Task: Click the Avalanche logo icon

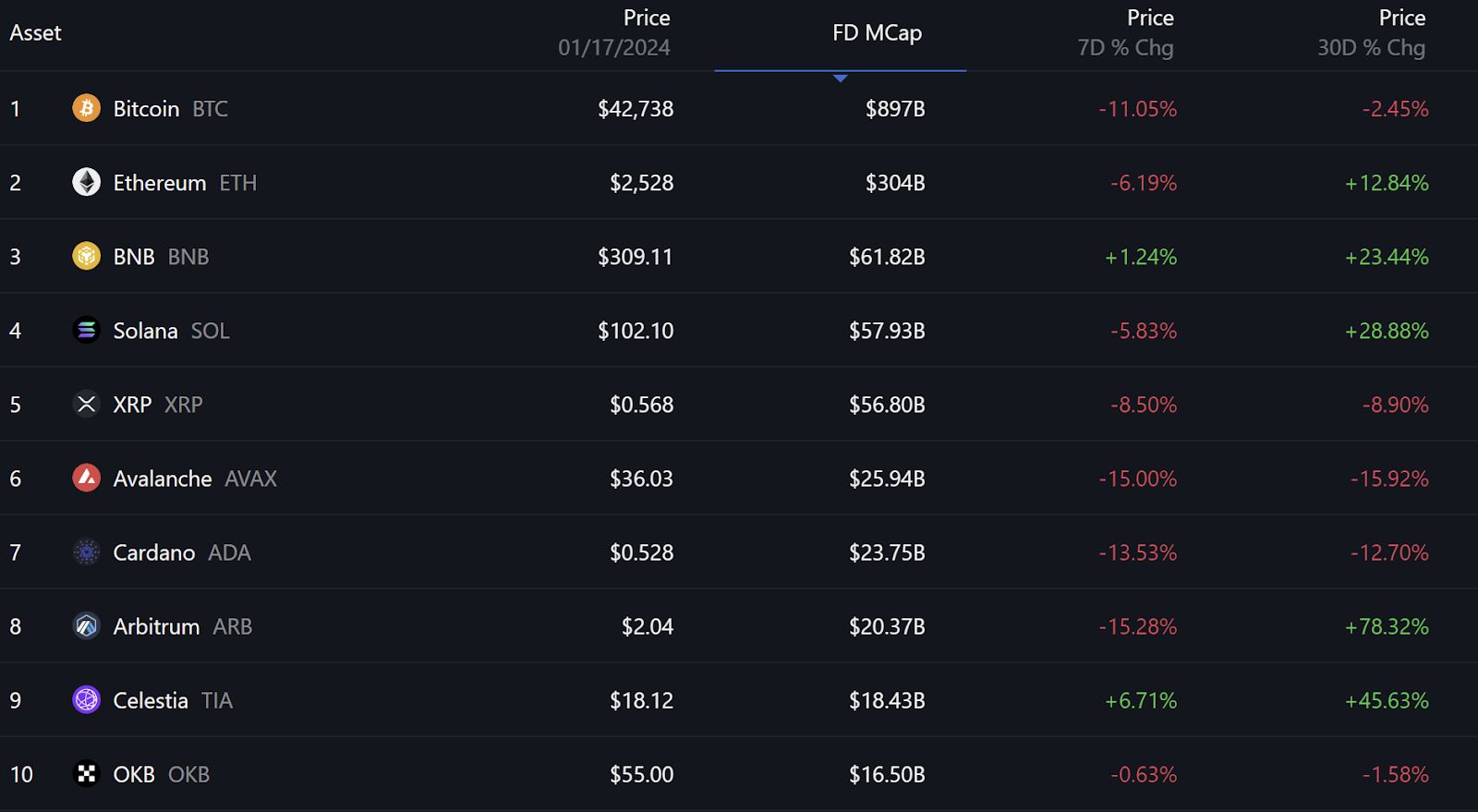Action: (x=87, y=478)
